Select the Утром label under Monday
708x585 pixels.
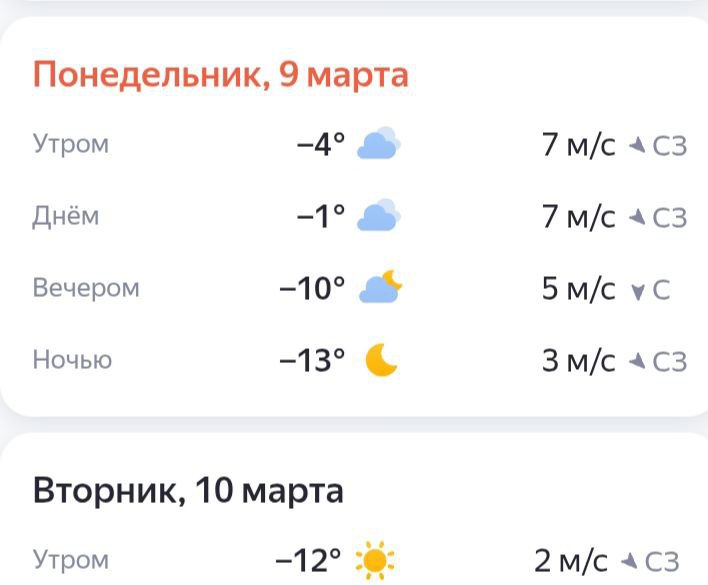(70, 145)
